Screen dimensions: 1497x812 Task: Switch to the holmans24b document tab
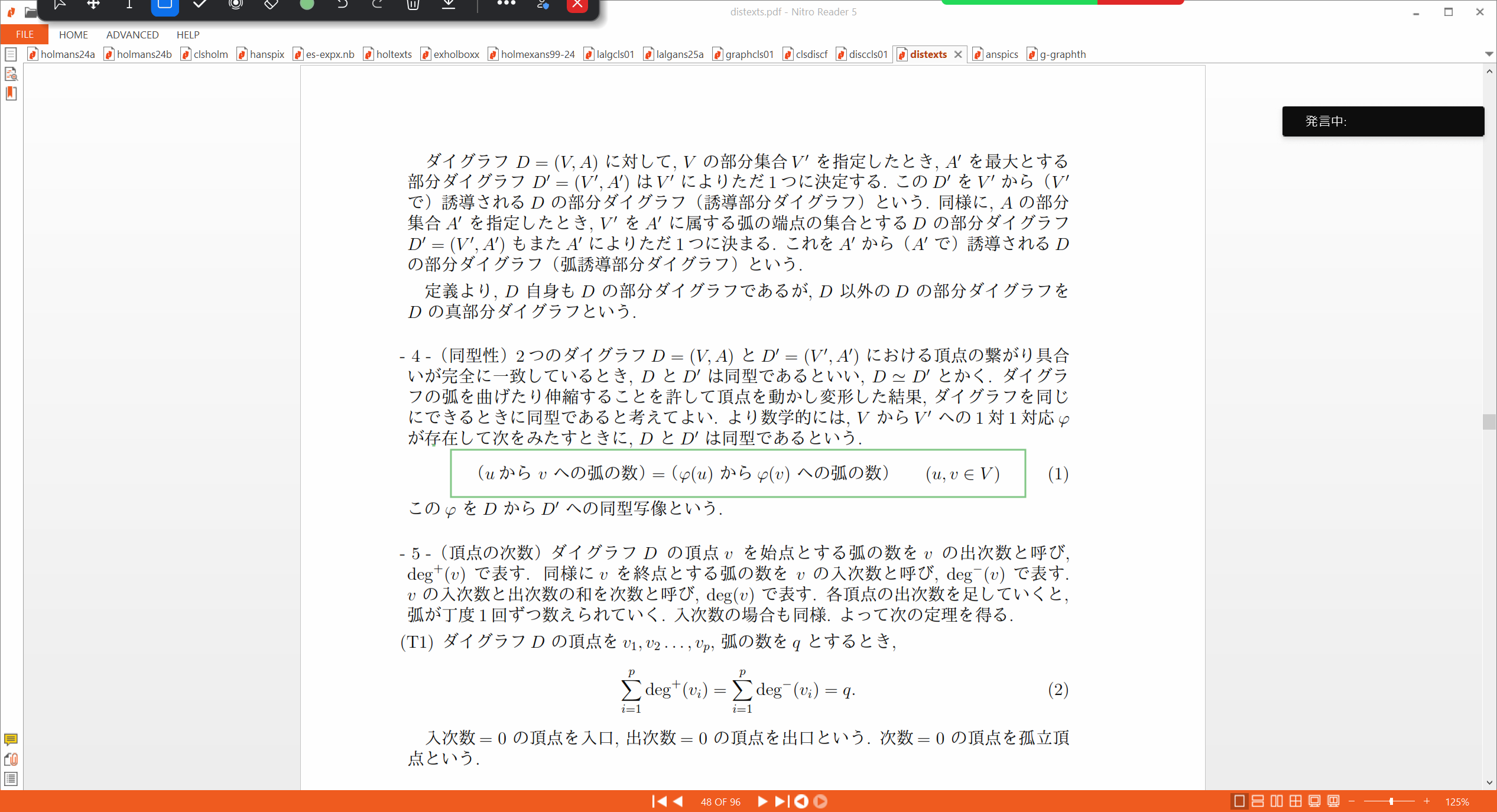click(x=138, y=54)
